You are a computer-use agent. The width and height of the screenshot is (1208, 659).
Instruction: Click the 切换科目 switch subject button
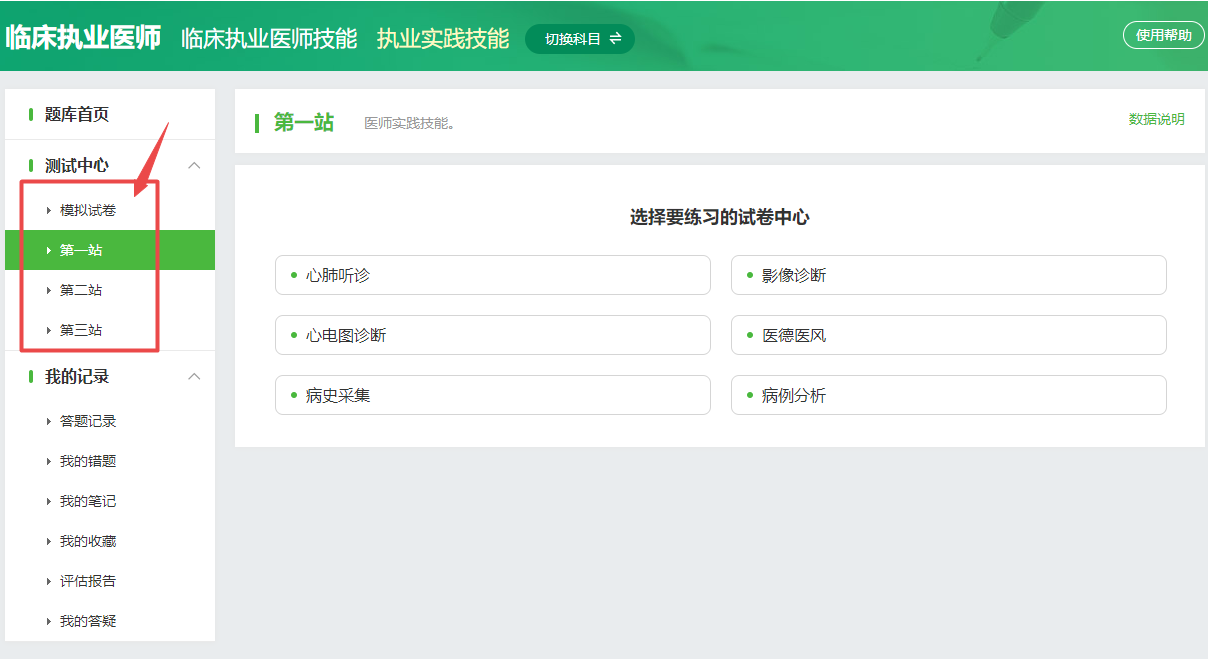pyautogui.click(x=580, y=39)
